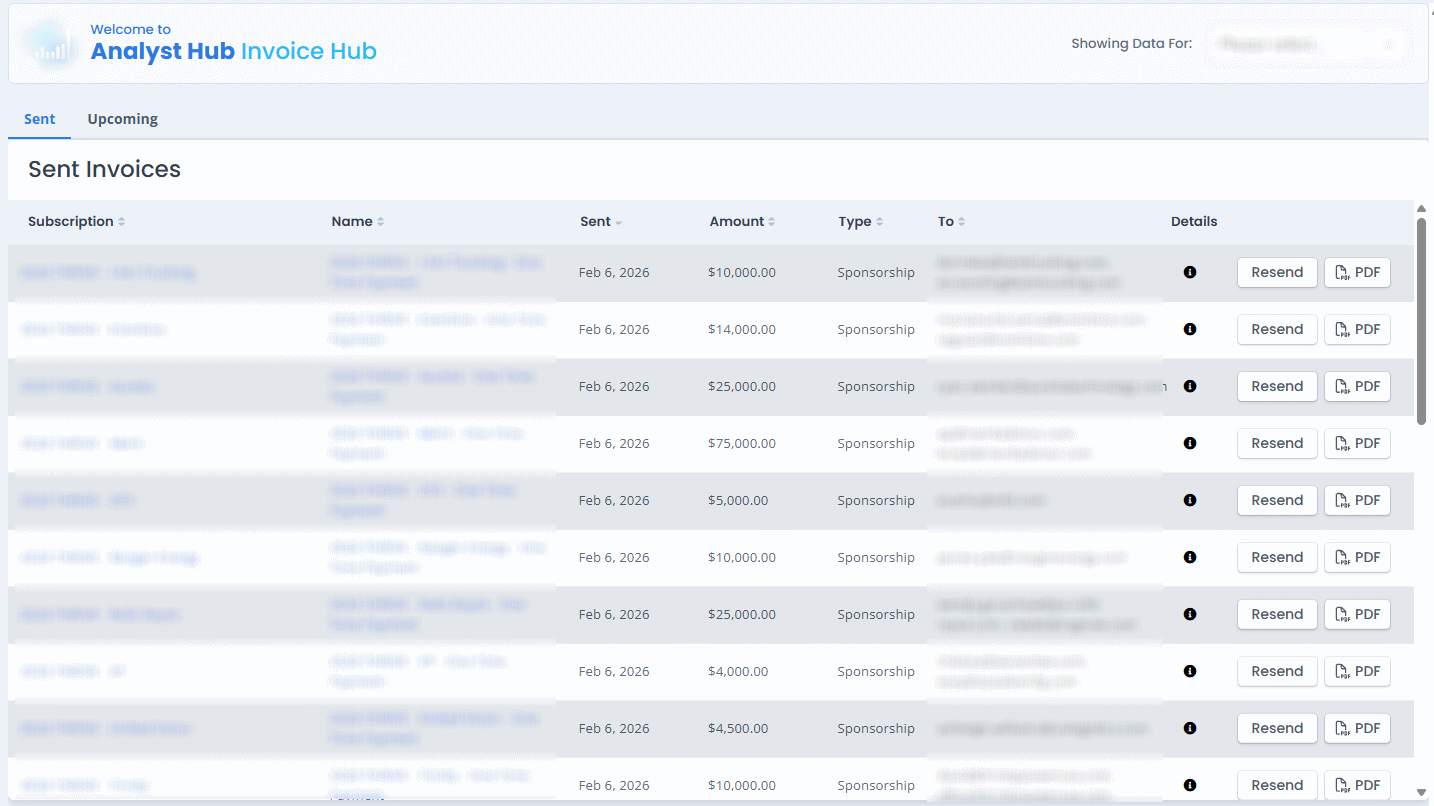Viewport: 1434px width, 806px height.
Task: Download PDF for the $14,000.00 invoice
Action: click(x=1357, y=329)
